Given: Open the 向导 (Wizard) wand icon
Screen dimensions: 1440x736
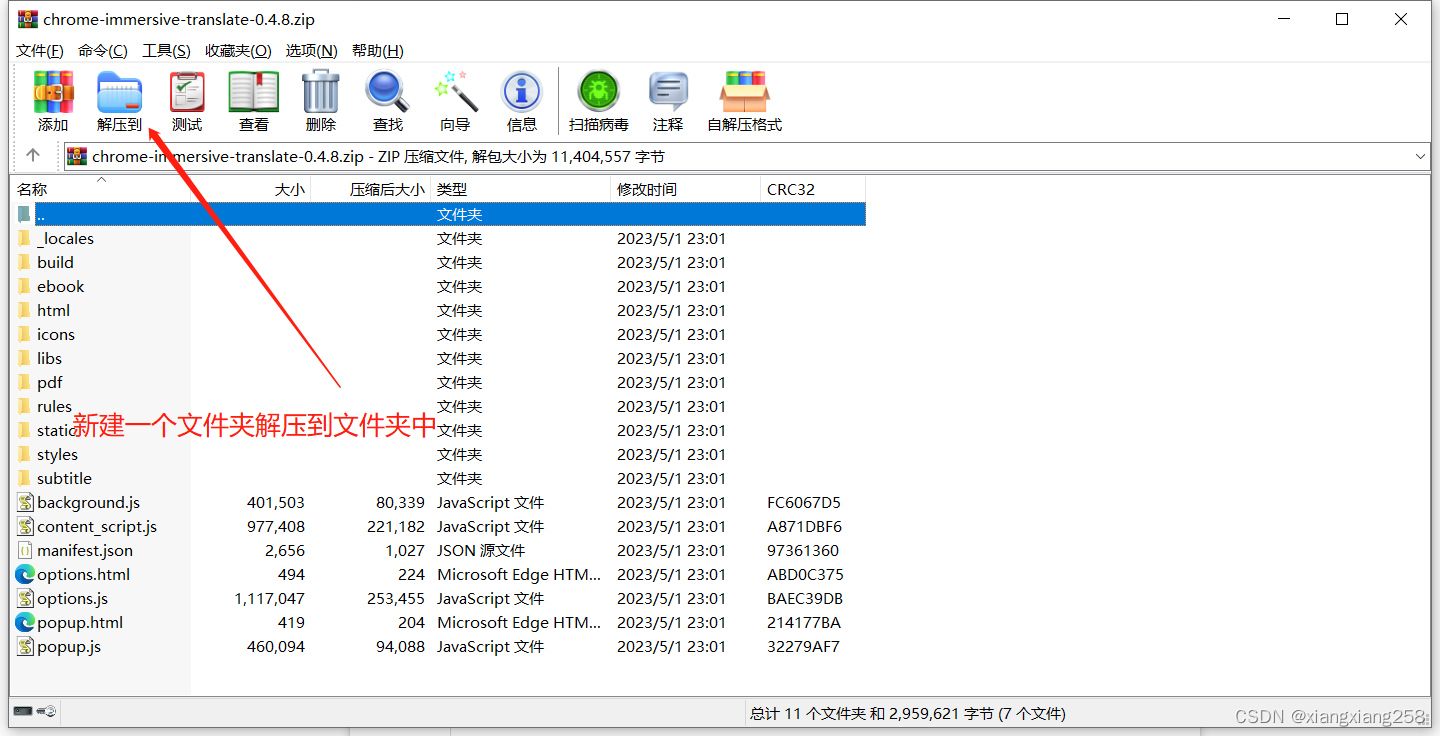Looking at the screenshot, I should (x=455, y=91).
